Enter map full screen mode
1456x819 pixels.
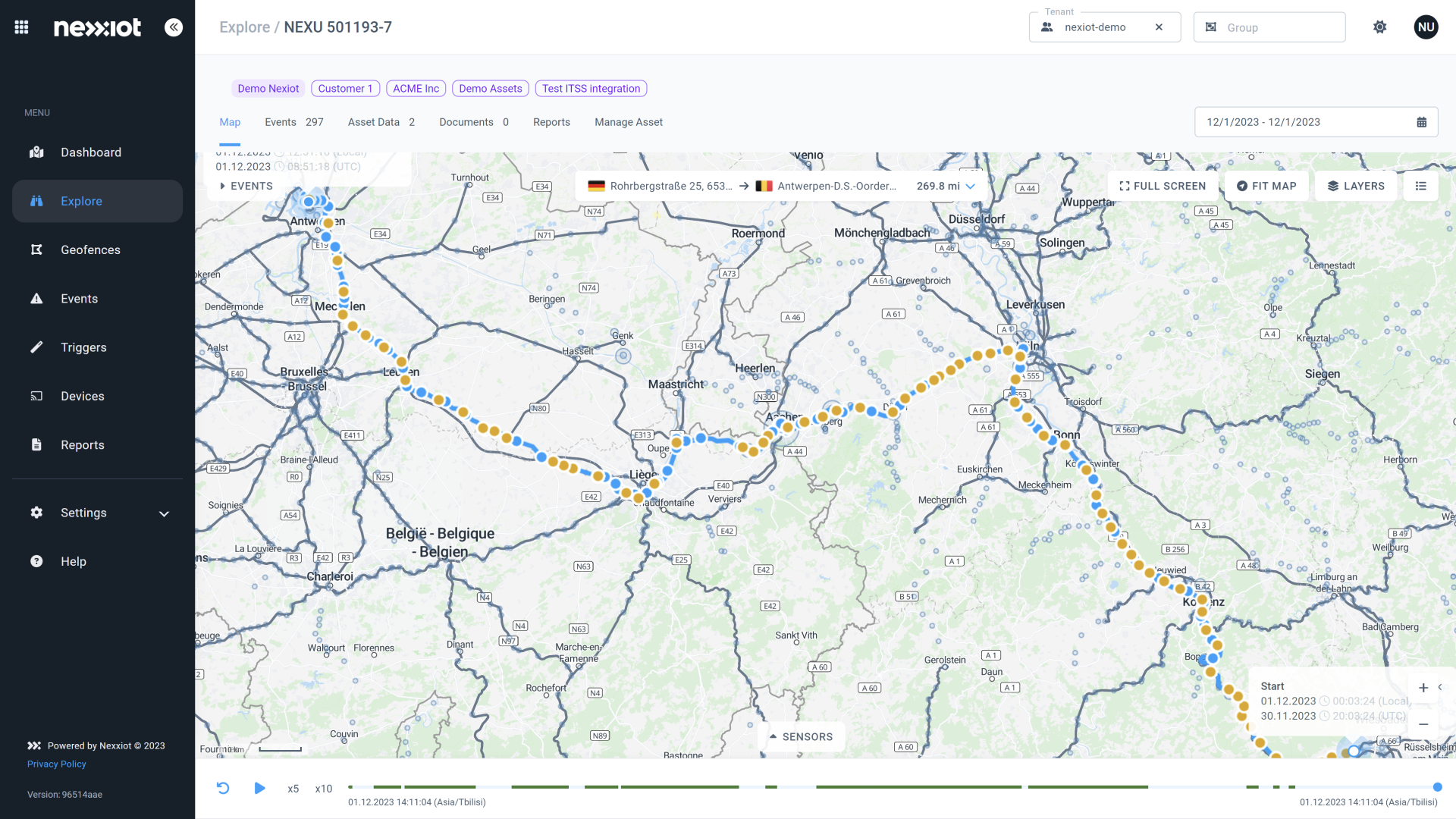click(x=1163, y=186)
